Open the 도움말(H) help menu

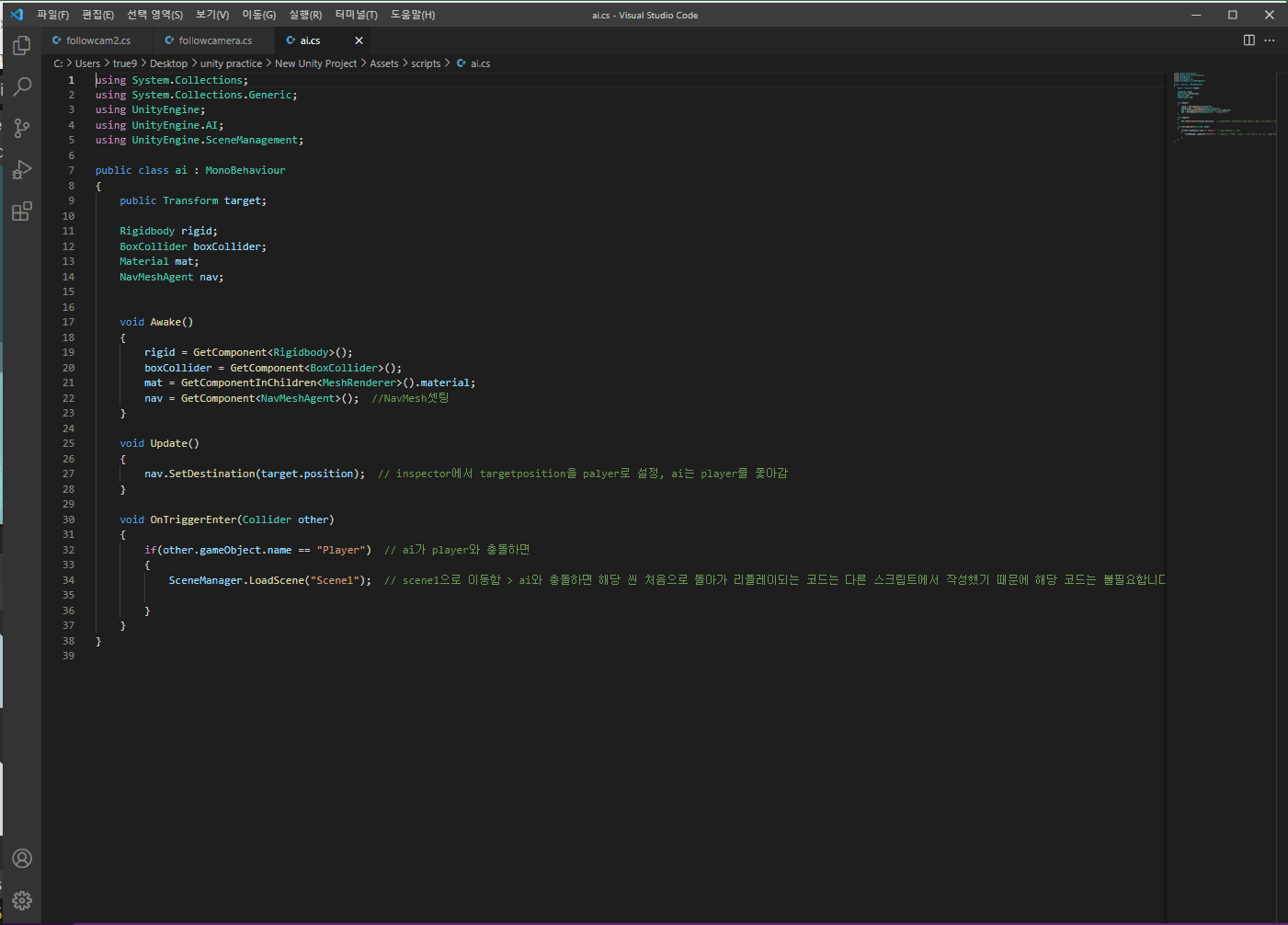point(413,15)
